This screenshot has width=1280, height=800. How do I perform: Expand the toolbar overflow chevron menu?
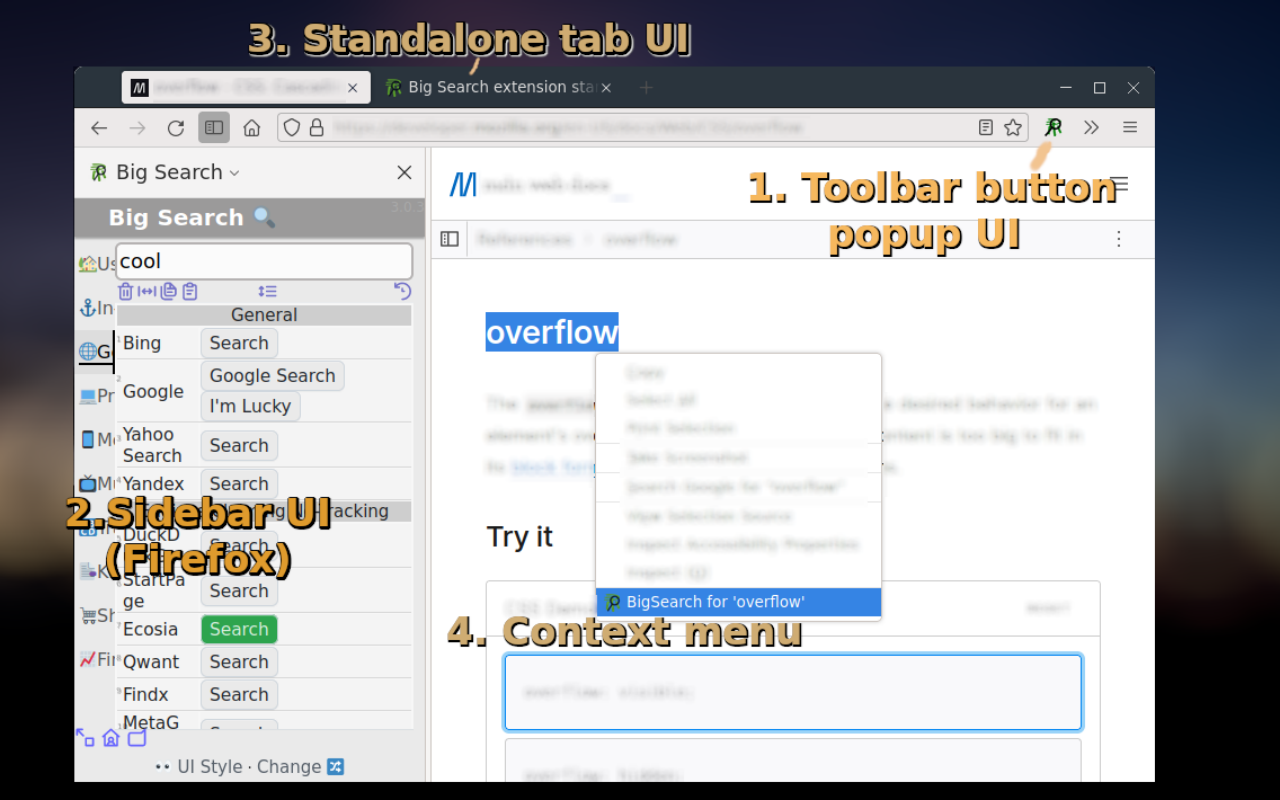point(1091,128)
